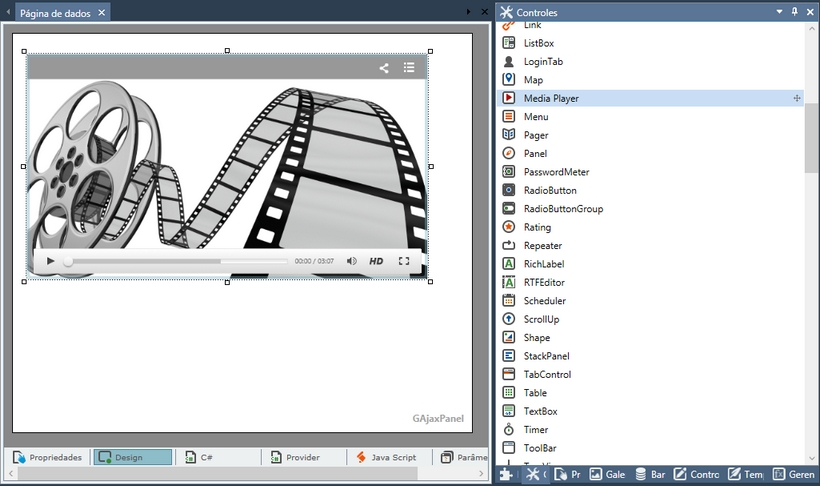Select the Scheduler control icon
Viewport: 820px width, 486px height.
pyautogui.click(x=509, y=301)
